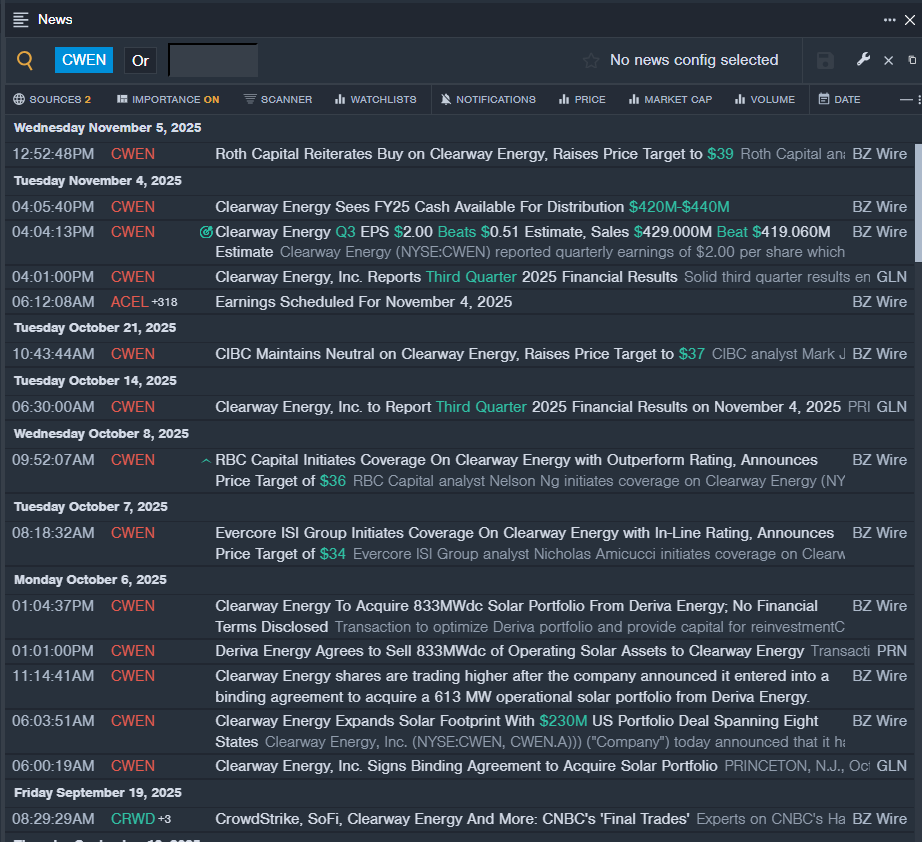Click the earnings target icon on Q3 EPS headline
922x842 pixels.
coord(206,232)
